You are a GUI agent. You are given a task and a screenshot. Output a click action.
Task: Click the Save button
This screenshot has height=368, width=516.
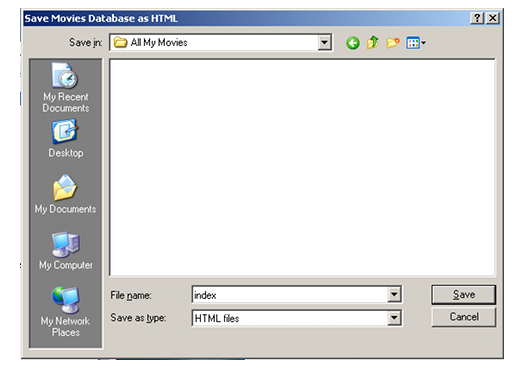point(463,294)
